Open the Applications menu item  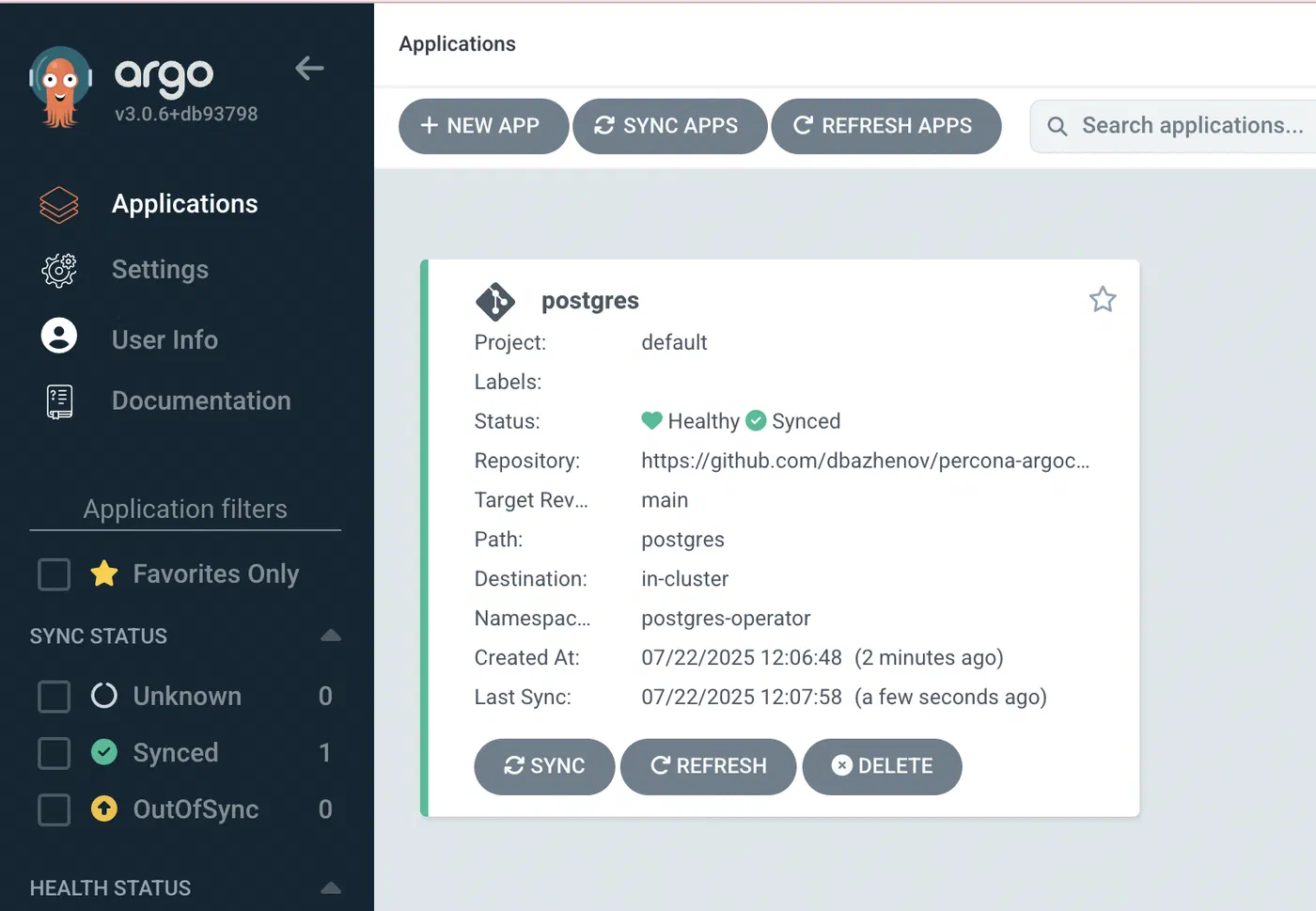(x=184, y=204)
